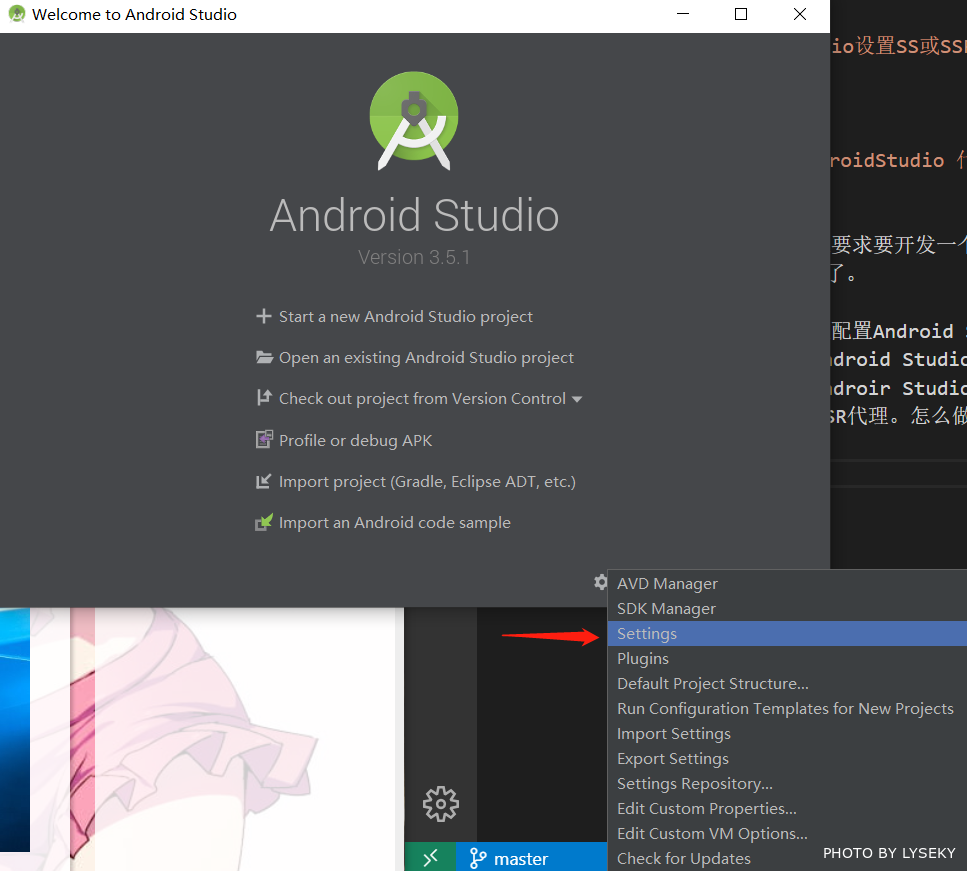Check out project from Version Control
The image size is (967, 871).
tap(422, 398)
